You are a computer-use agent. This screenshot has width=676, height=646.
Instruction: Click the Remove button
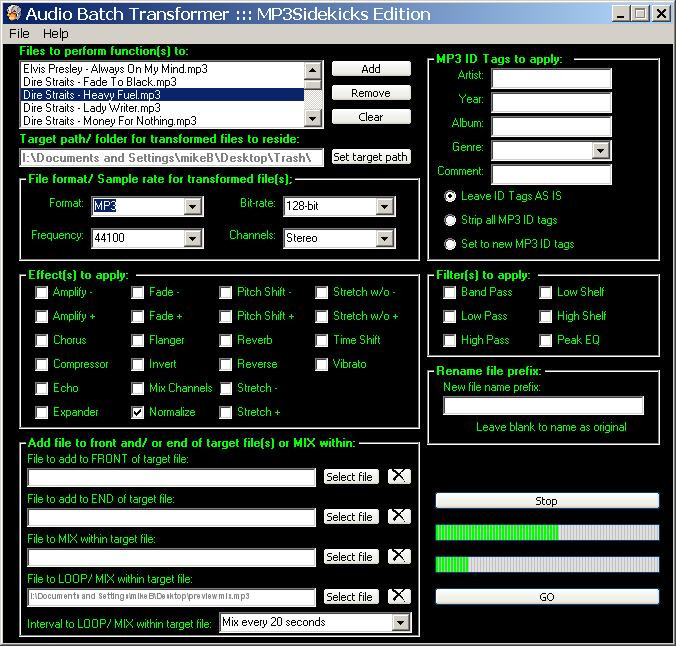point(371,93)
